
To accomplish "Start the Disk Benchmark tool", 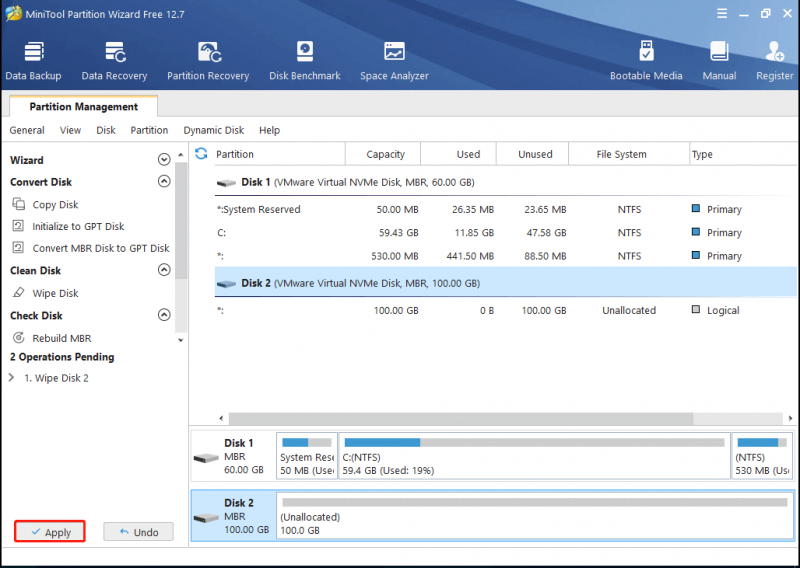I will (305, 61).
